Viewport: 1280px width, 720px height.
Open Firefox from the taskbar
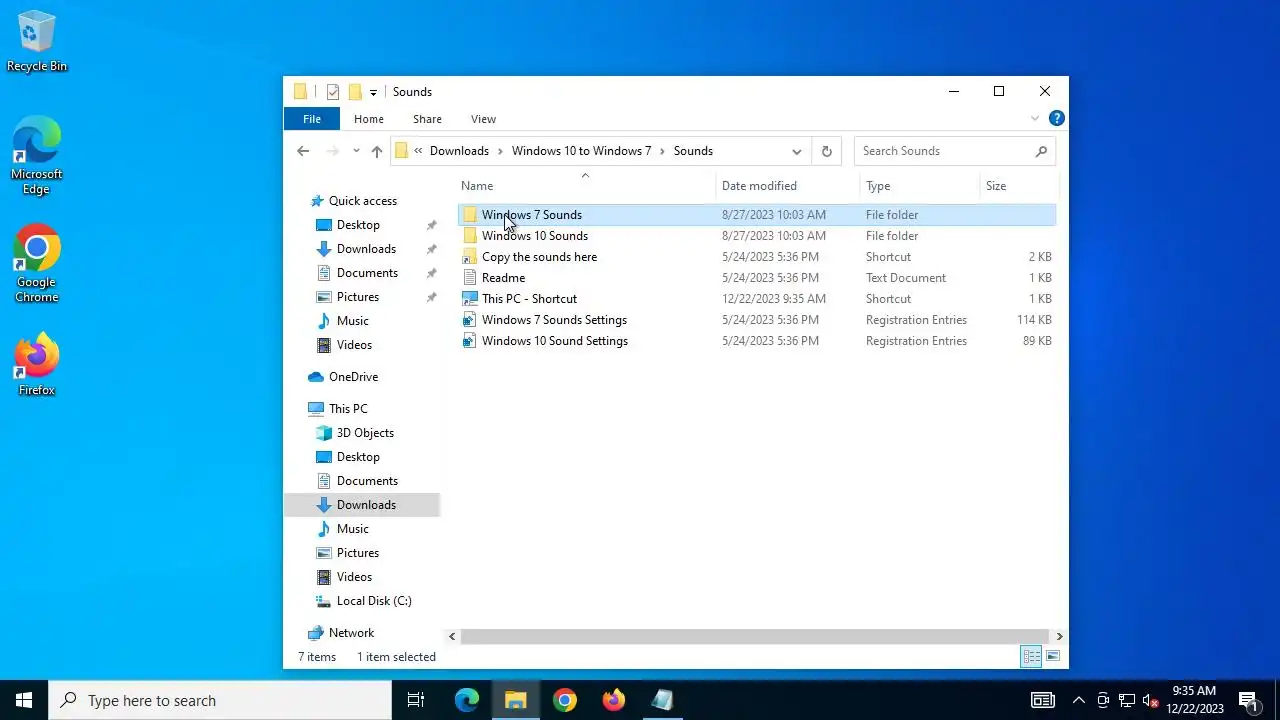(x=614, y=700)
